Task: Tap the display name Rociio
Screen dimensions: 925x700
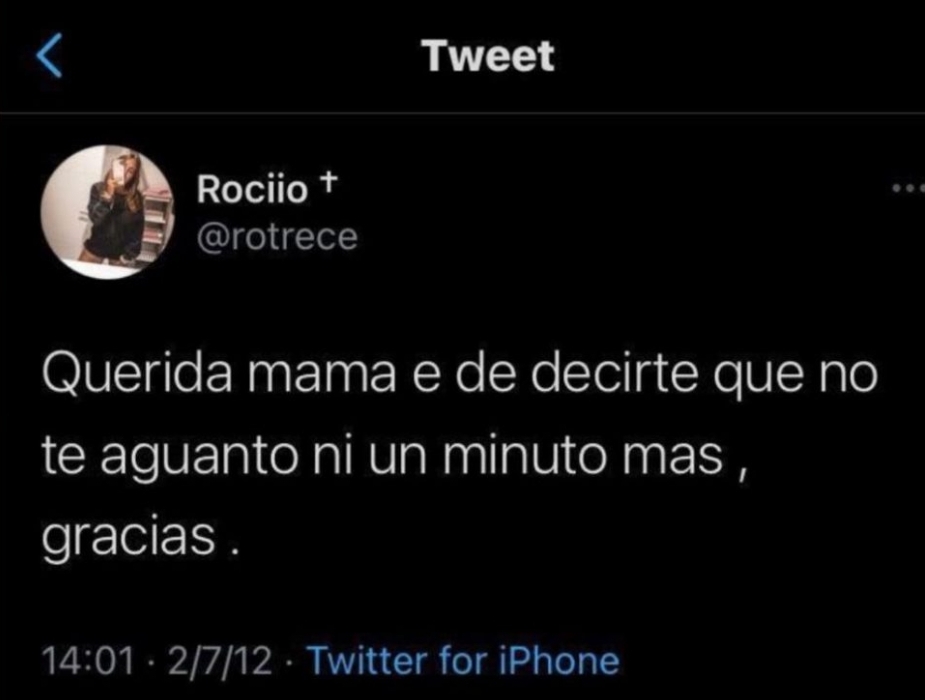Action: (252, 189)
